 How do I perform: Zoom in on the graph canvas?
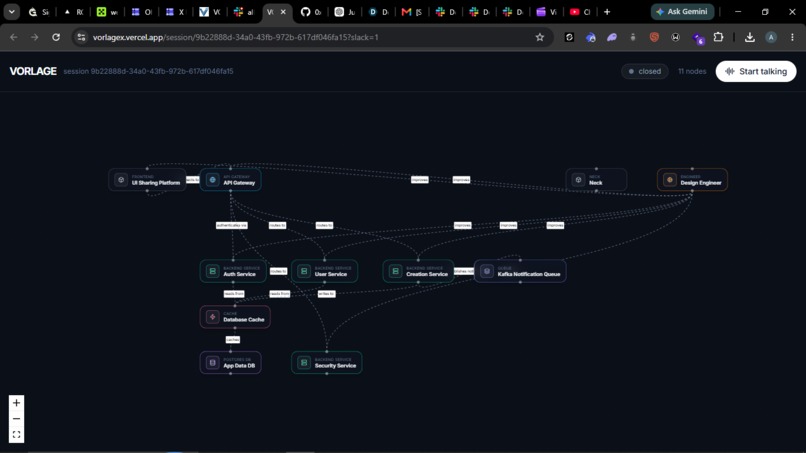coord(16,403)
